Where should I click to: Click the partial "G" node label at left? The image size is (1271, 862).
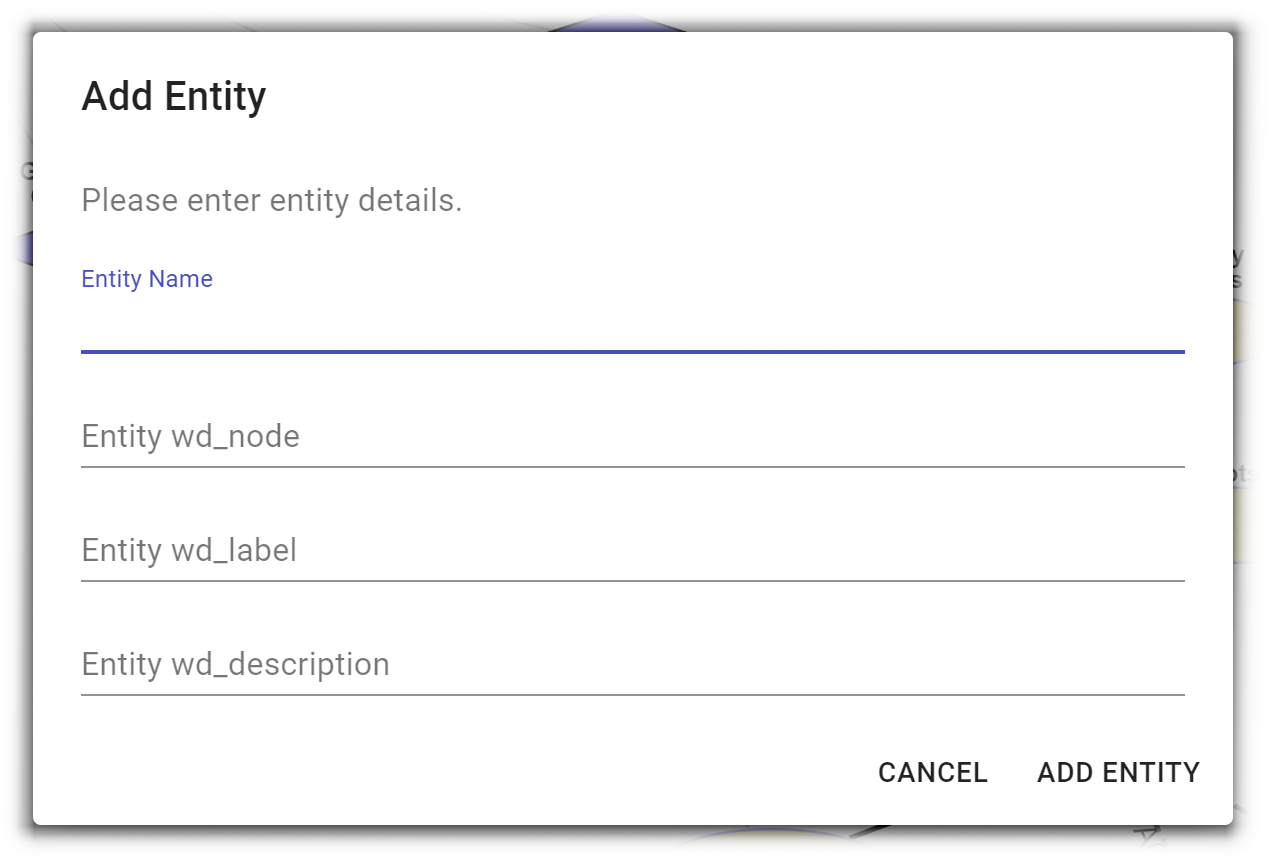(26, 172)
